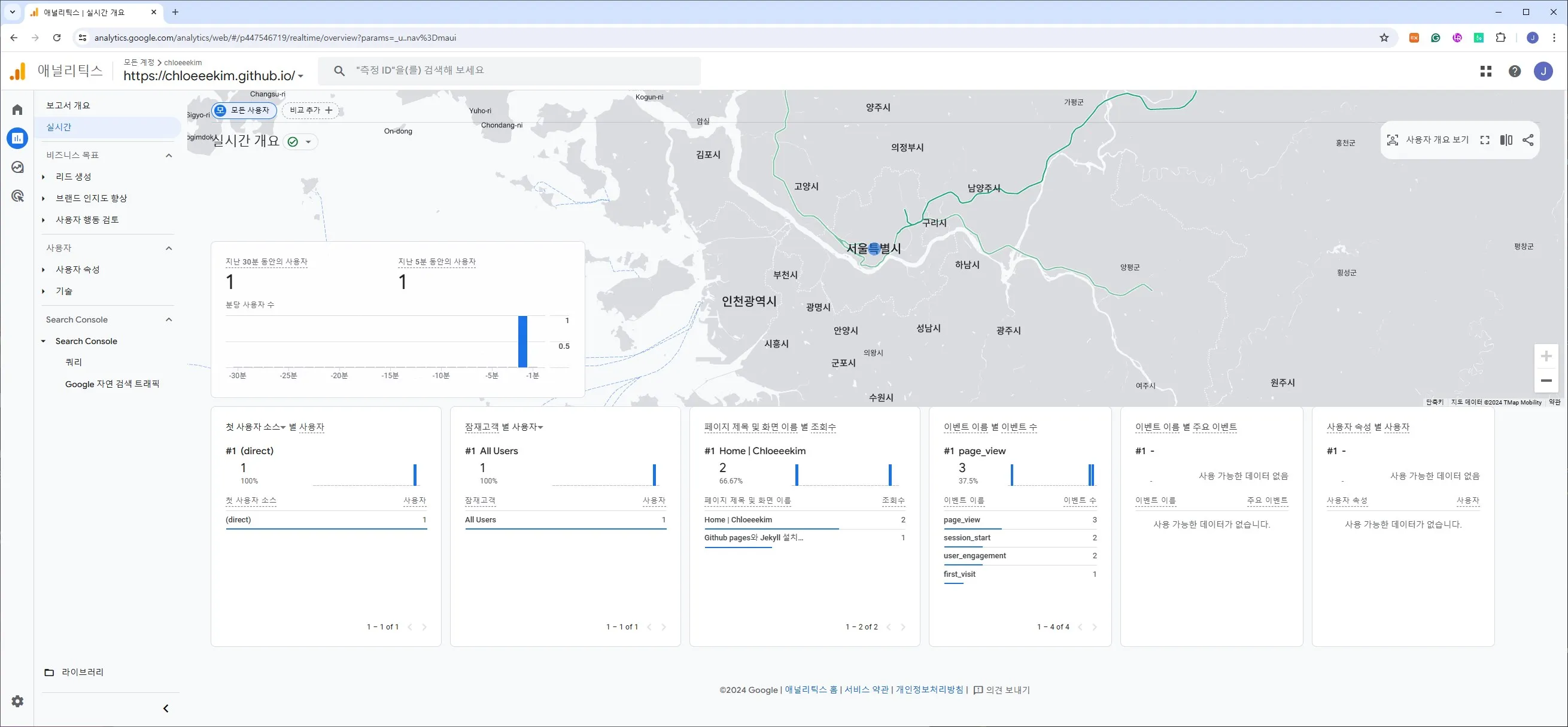Open the Explore icon in left rail
The width and height of the screenshot is (1568, 727).
point(17,167)
